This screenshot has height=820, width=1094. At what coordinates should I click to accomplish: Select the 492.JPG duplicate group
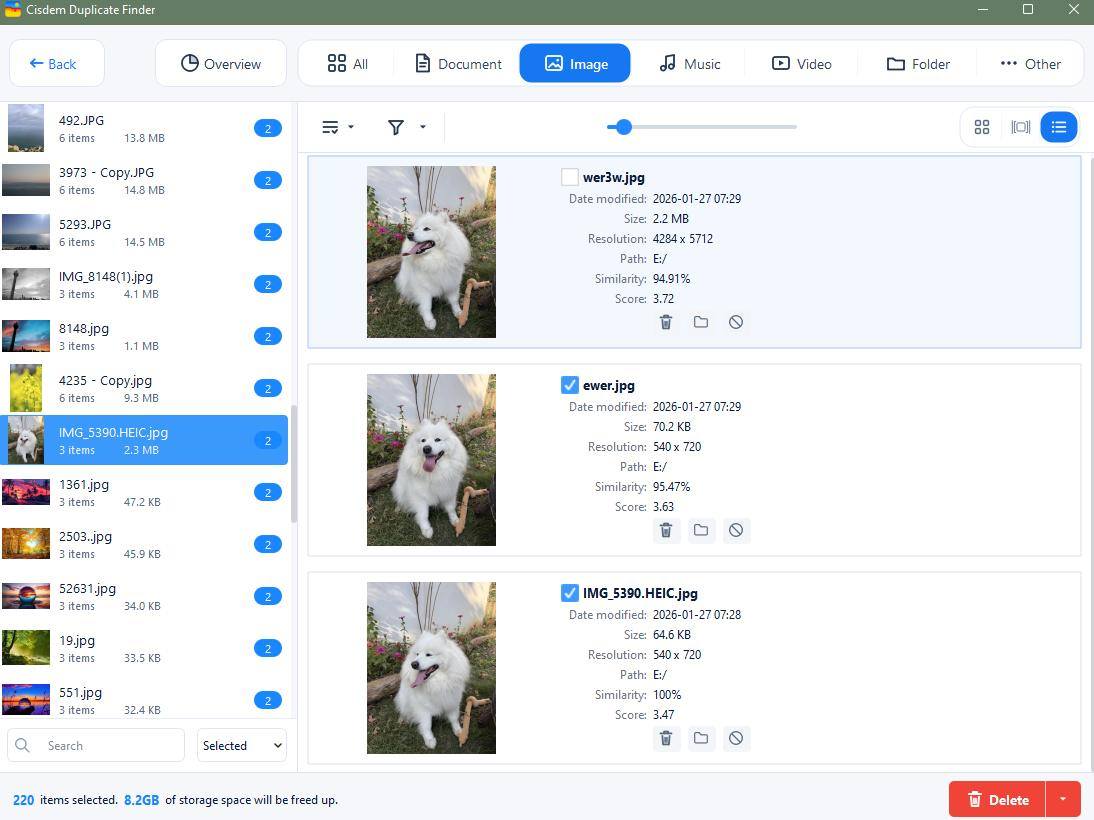coord(144,128)
